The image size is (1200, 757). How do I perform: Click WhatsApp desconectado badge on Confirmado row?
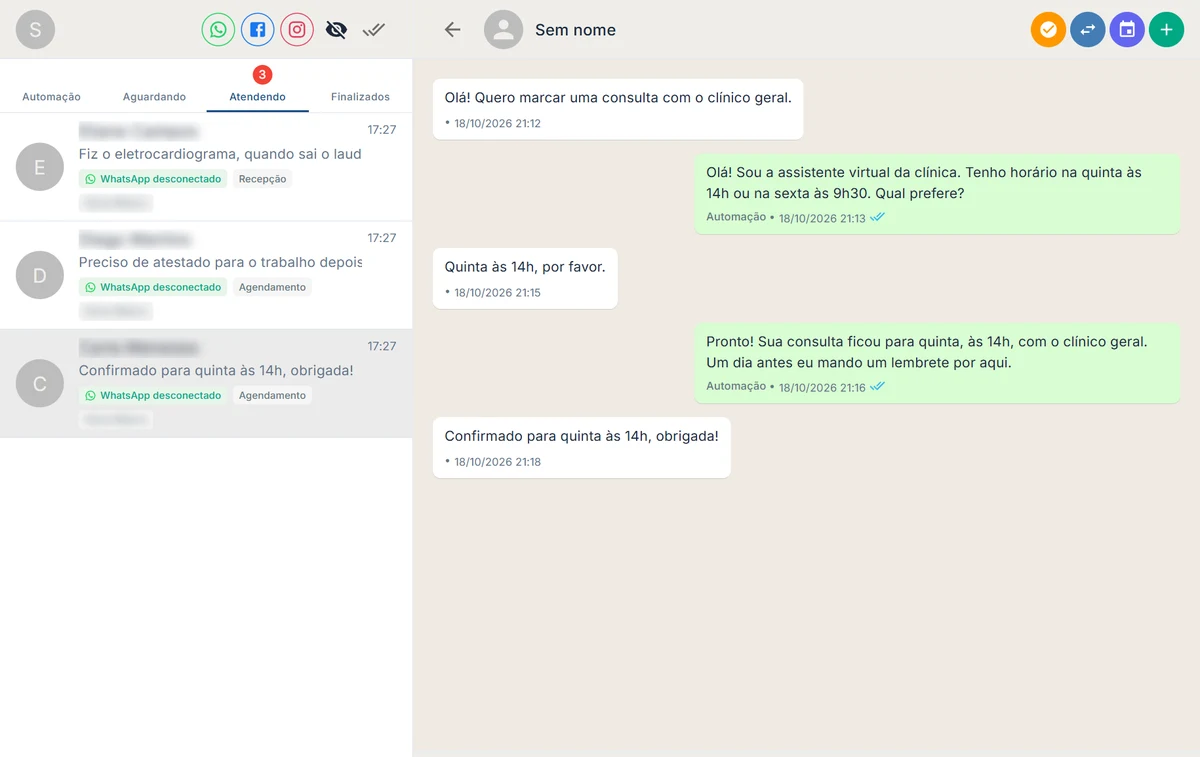coord(153,395)
